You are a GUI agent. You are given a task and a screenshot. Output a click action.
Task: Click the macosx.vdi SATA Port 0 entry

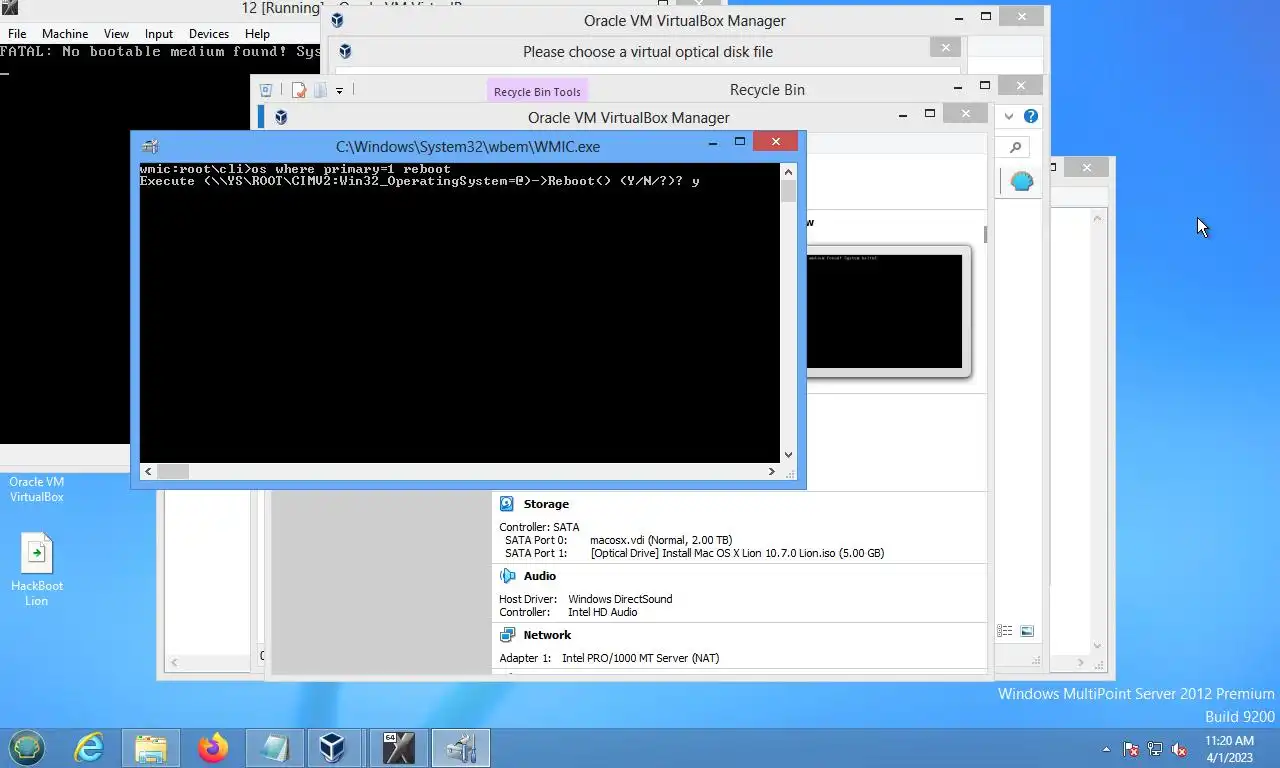tap(661, 540)
